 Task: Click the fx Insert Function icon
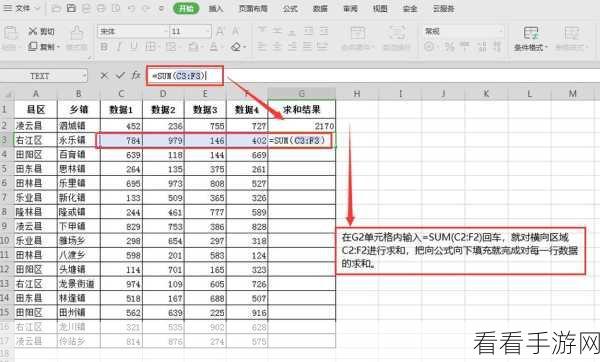pos(136,75)
